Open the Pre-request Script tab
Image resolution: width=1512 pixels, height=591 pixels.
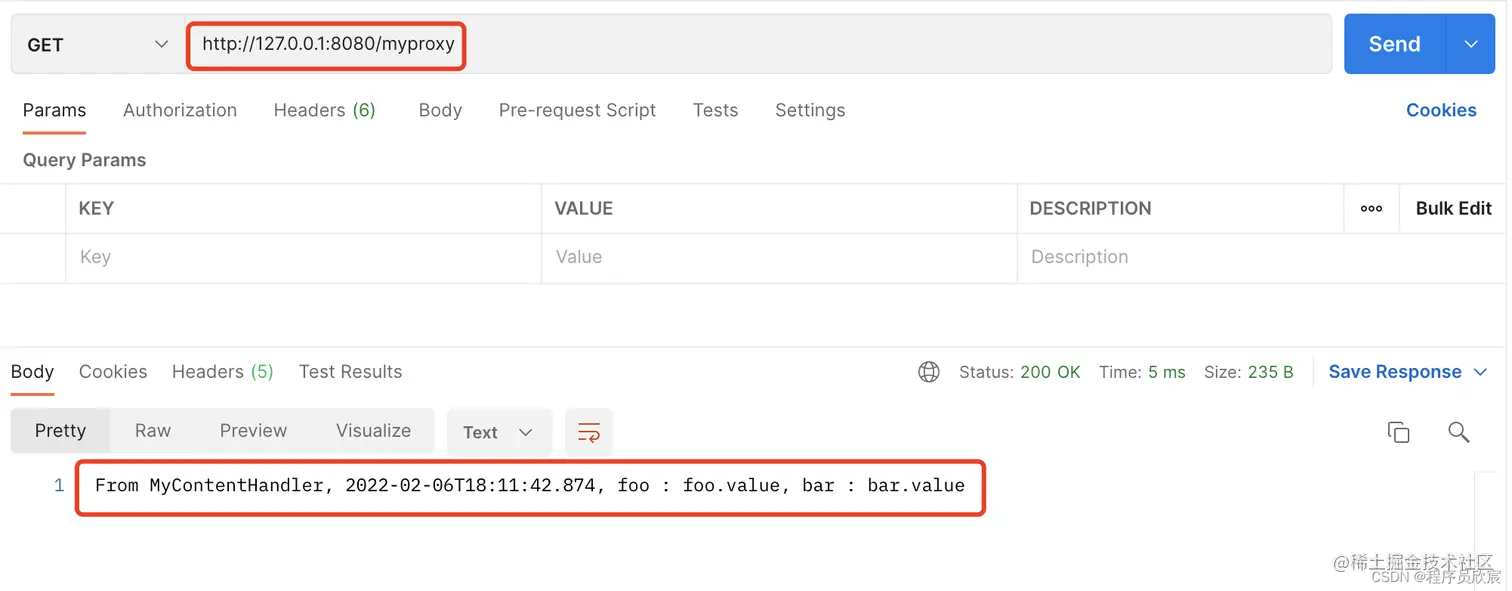577,110
